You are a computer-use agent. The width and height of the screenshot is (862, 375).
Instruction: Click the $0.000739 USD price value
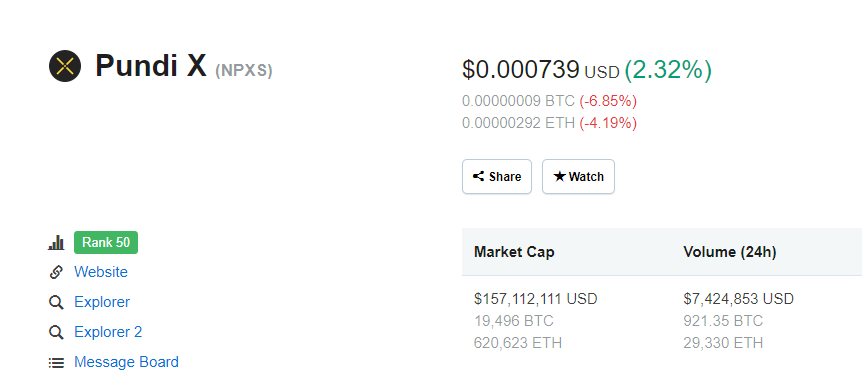(x=541, y=70)
